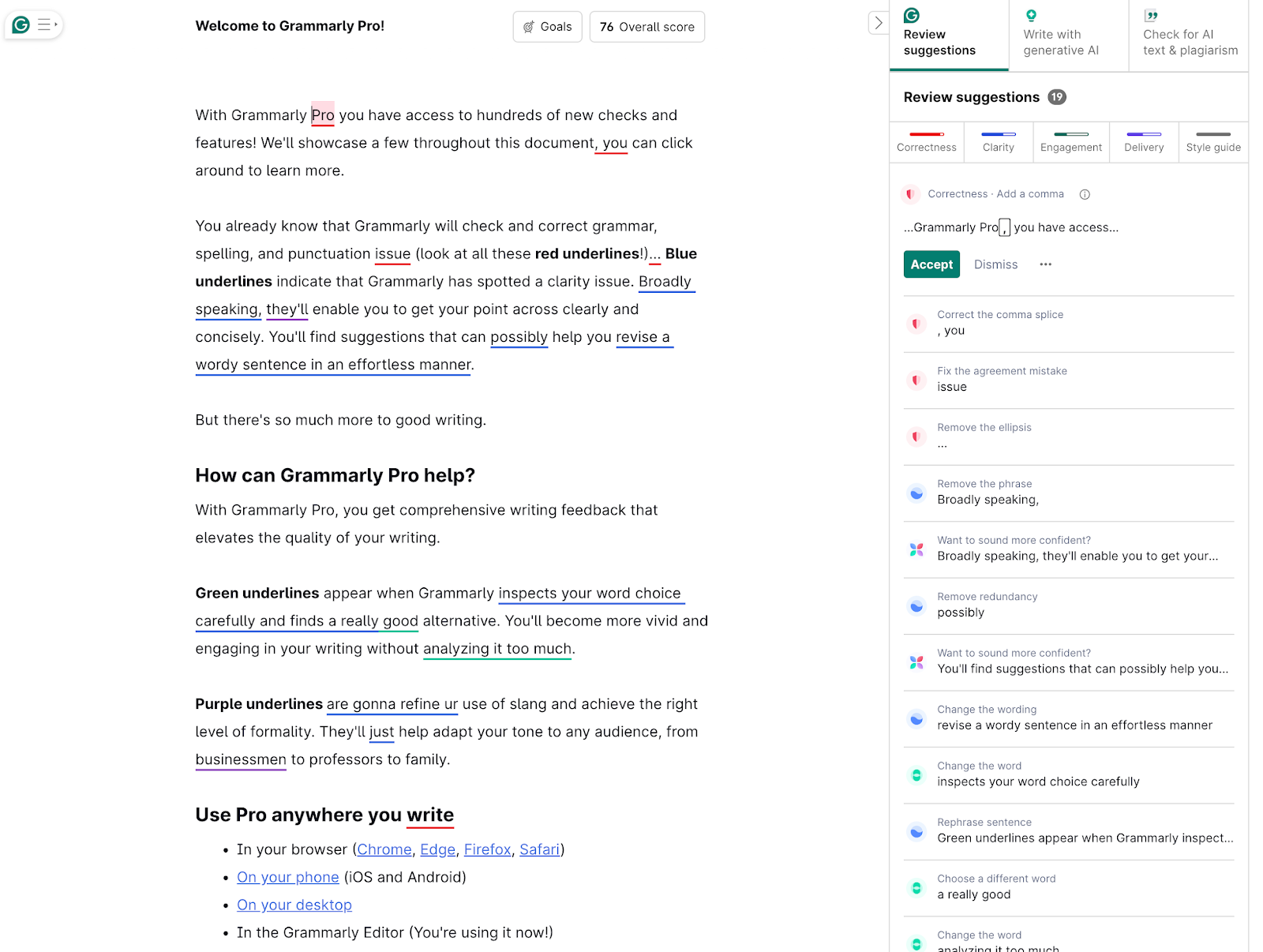Accept the Add a comma suggestion
Image resolution: width=1263 pixels, height=952 pixels.
click(x=931, y=264)
